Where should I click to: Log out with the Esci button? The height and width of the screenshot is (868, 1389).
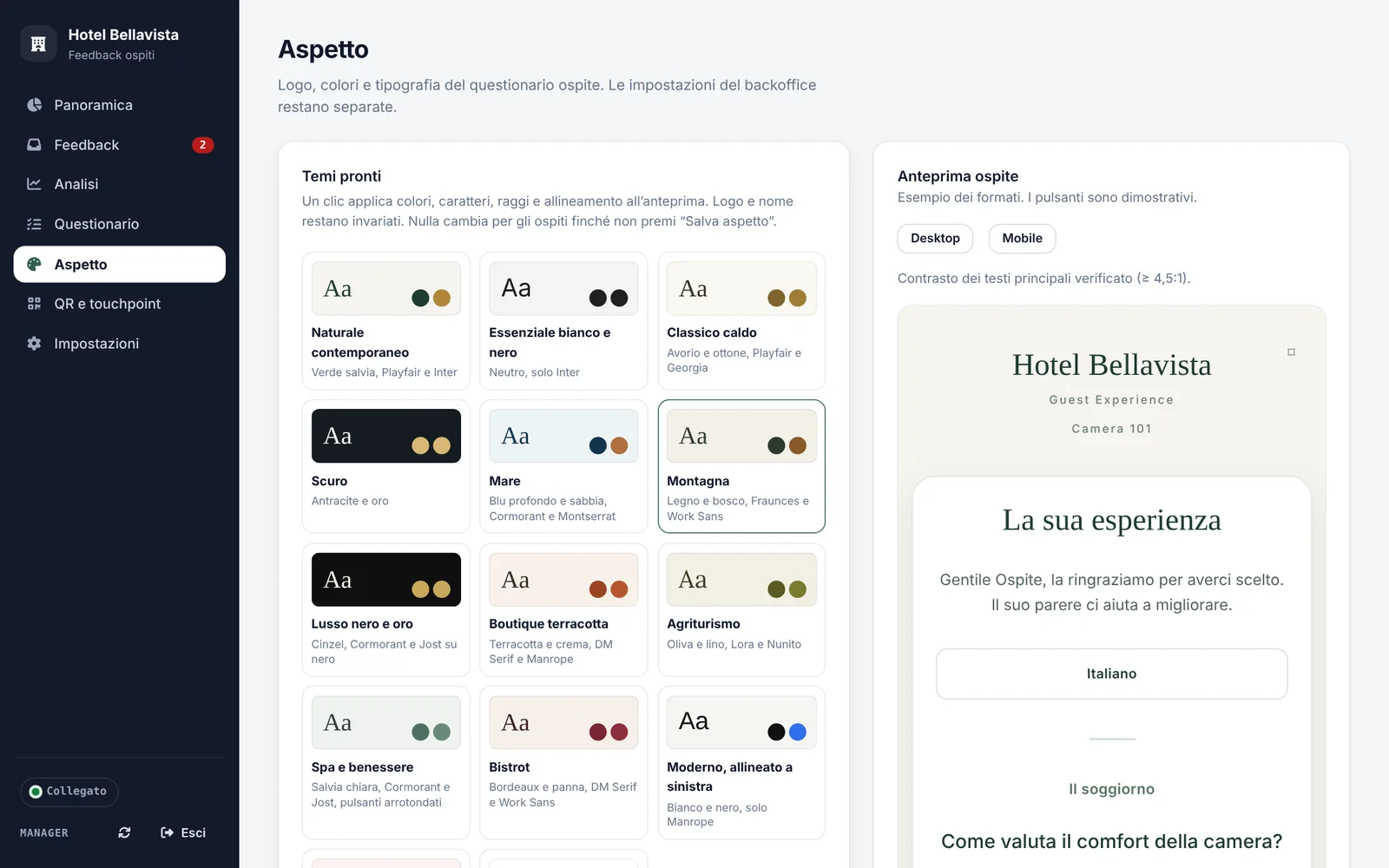[183, 832]
